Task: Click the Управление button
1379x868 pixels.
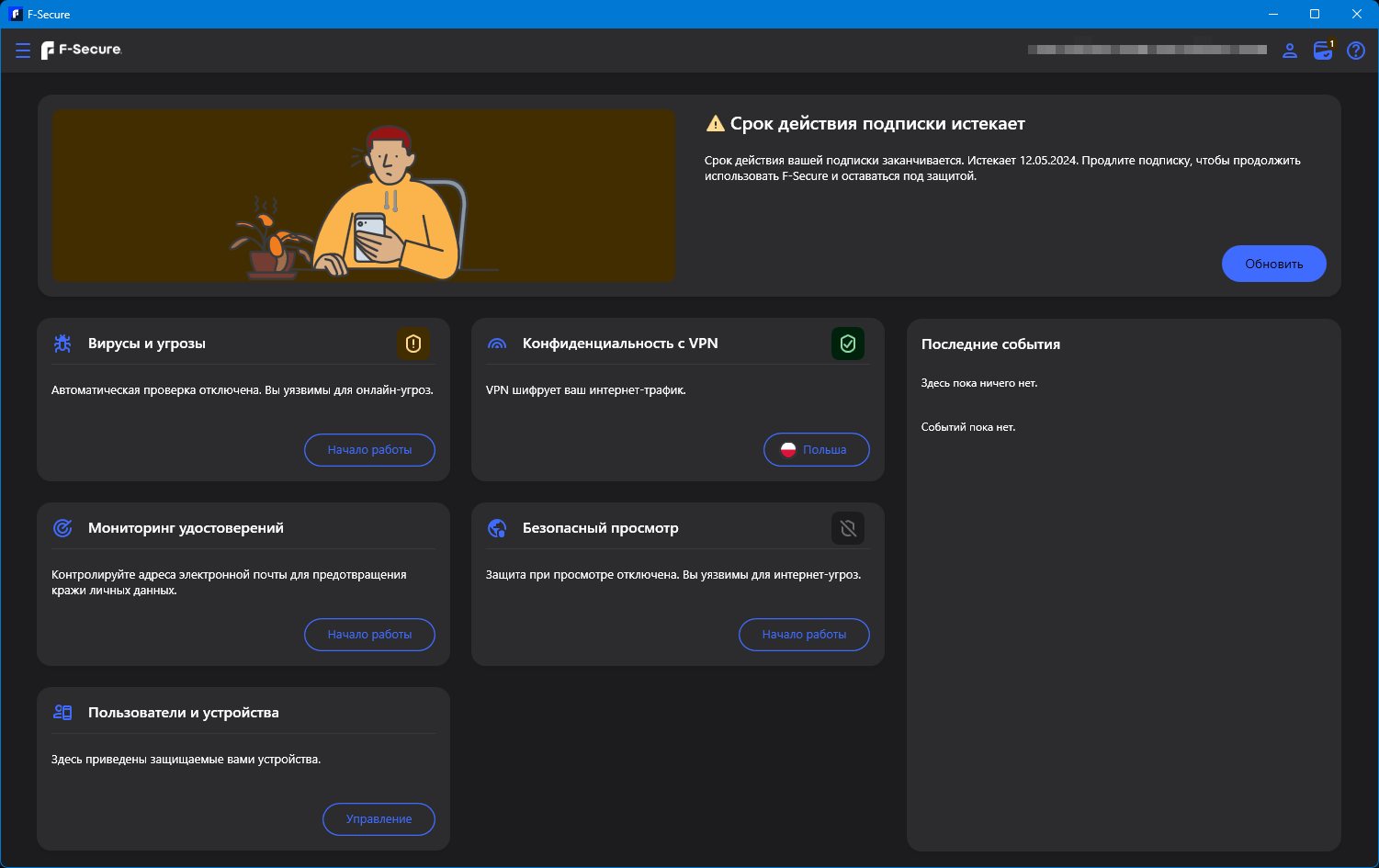Action: [379, 819]
